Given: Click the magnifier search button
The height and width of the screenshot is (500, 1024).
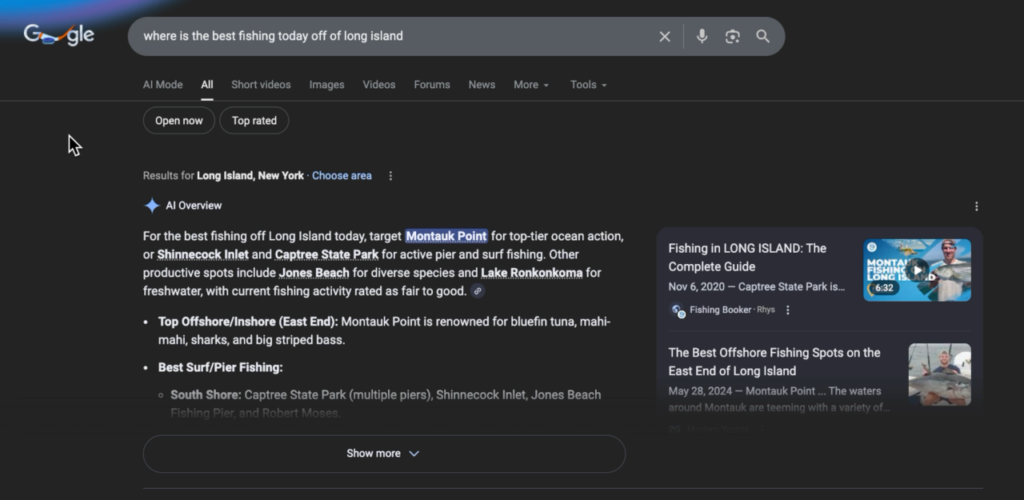Looking at the screenshot, I should click(763, 36).
